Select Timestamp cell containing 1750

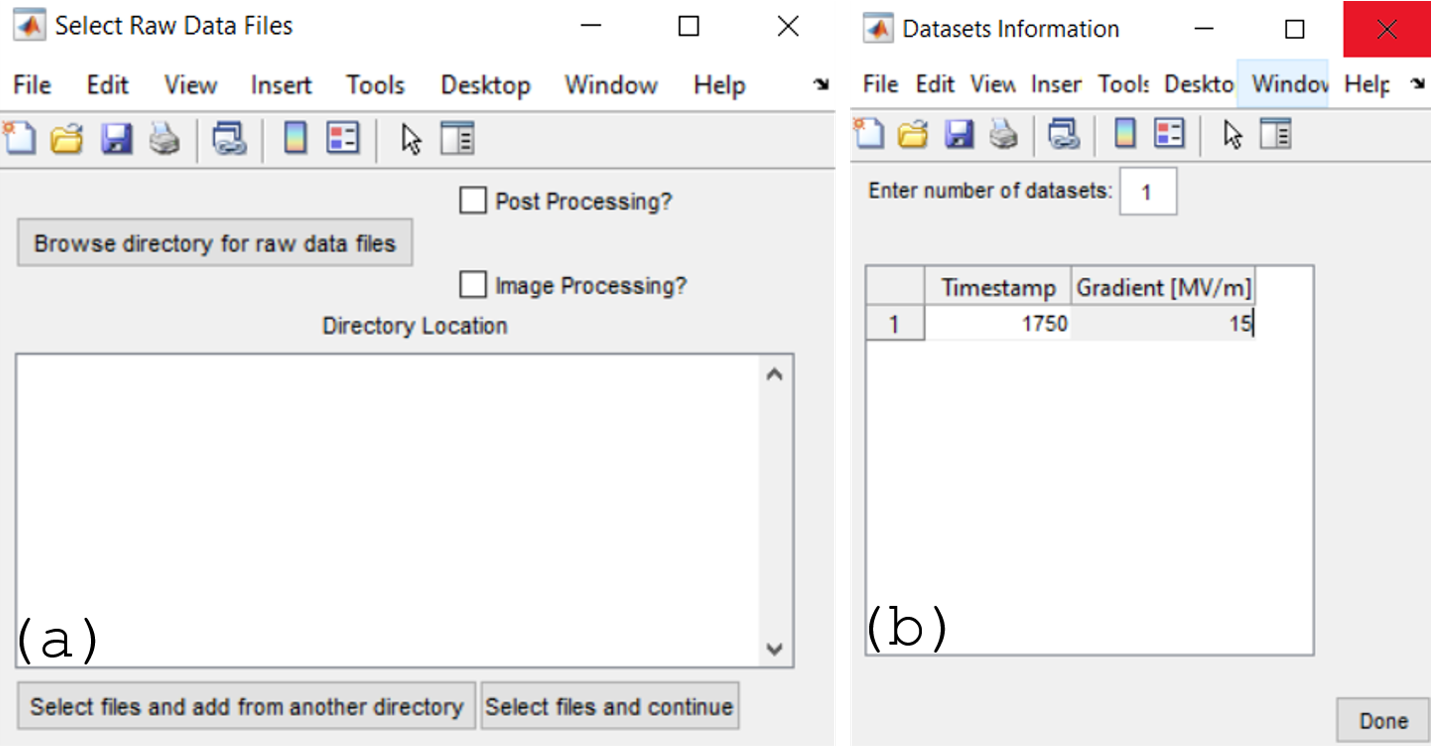coord(998,323)
